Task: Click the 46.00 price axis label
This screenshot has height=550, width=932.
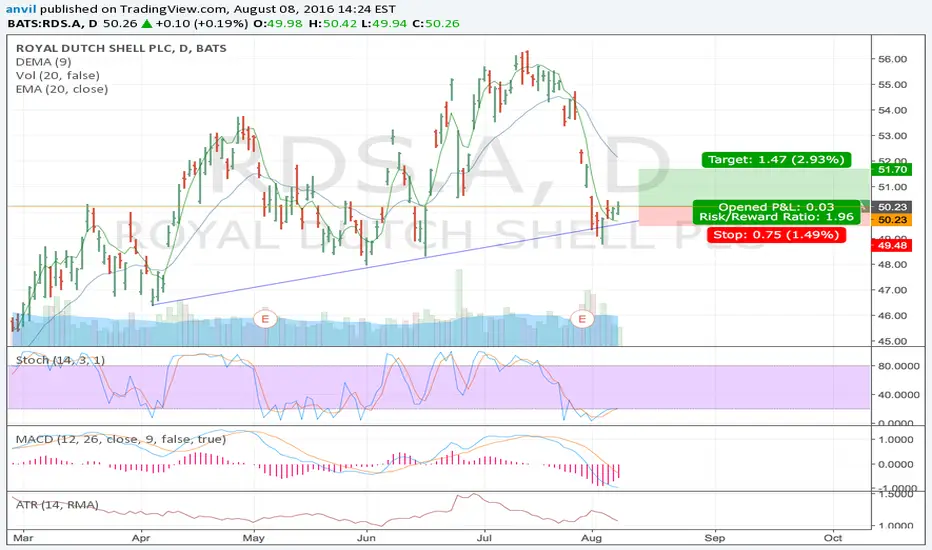Action: [x=892, y=316]
